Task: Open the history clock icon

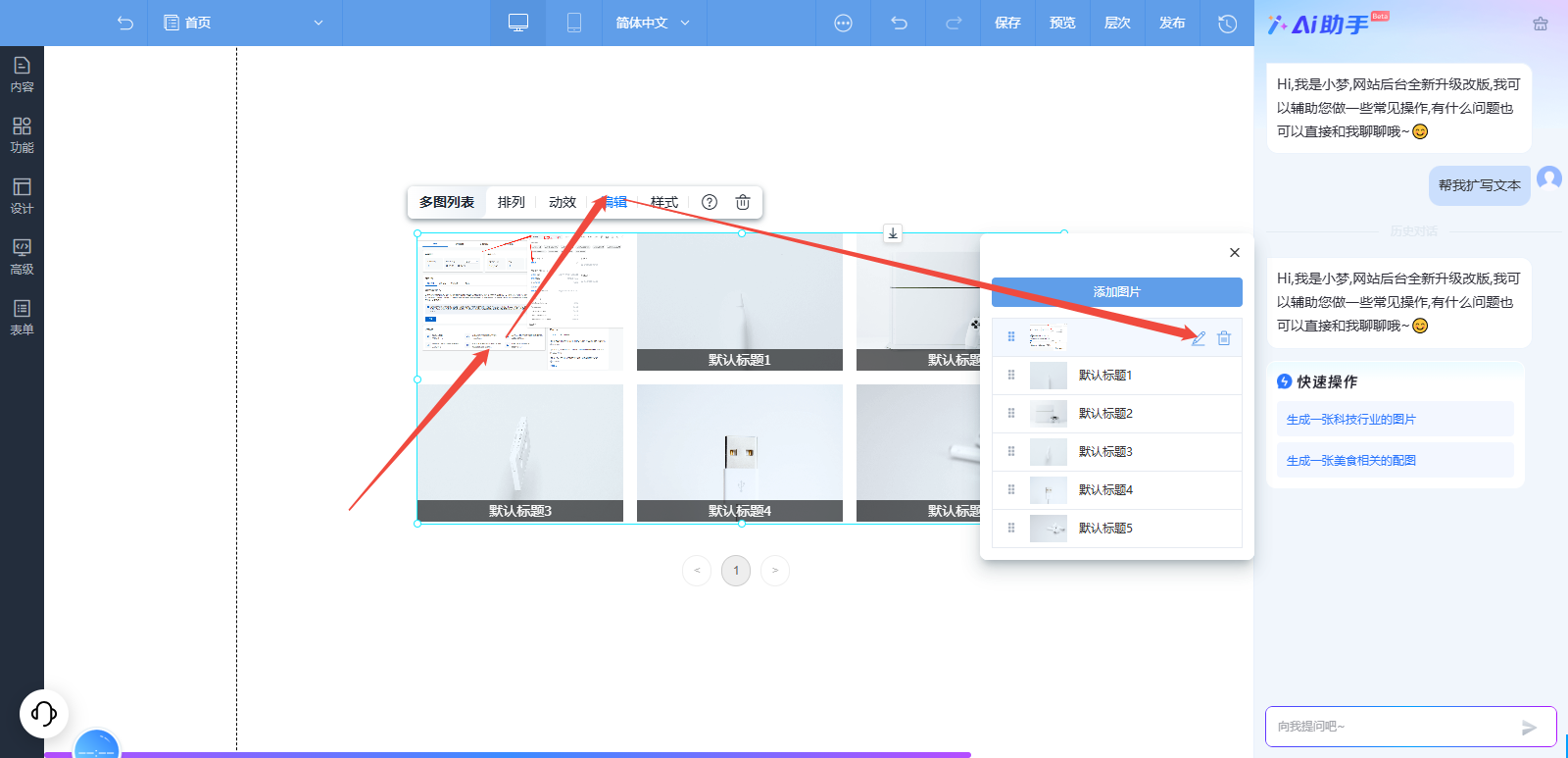Action: [x=1227, y=23]
